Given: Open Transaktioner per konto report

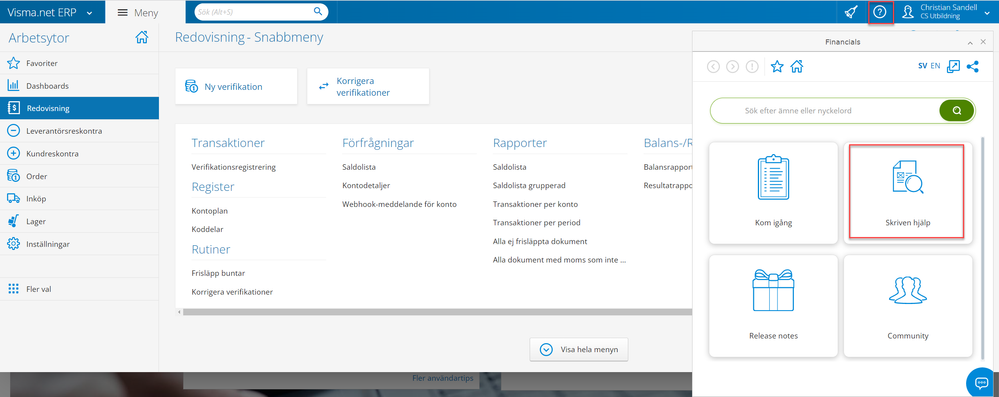Looking at the screenshot, I should (536, 204).
